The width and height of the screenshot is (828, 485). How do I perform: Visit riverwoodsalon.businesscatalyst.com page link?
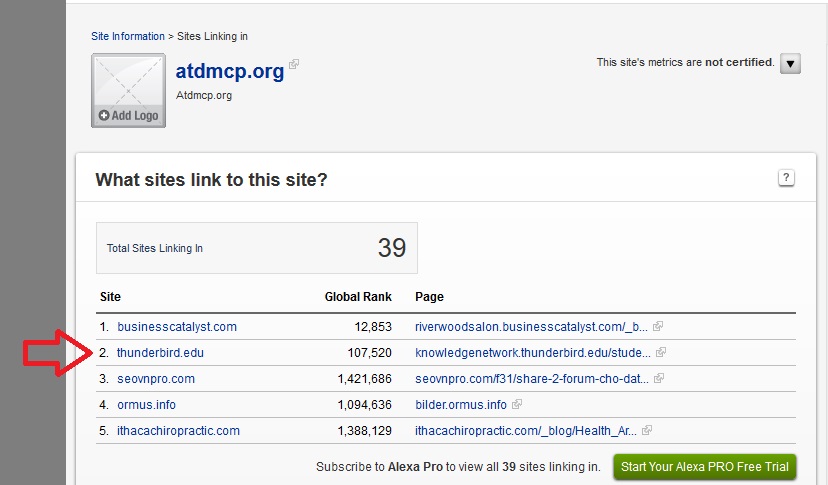coord(531,327)
